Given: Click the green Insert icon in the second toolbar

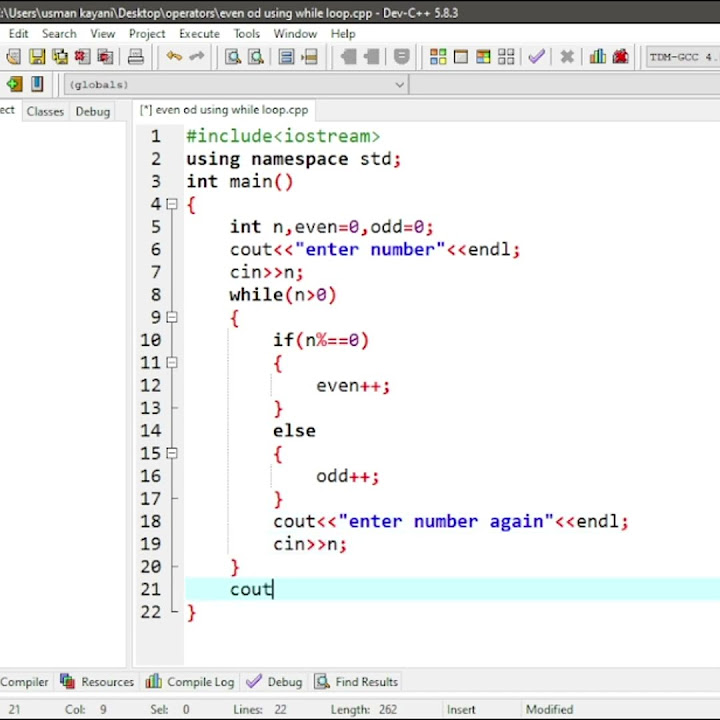Looking at the screenshot, I should 14,84.
